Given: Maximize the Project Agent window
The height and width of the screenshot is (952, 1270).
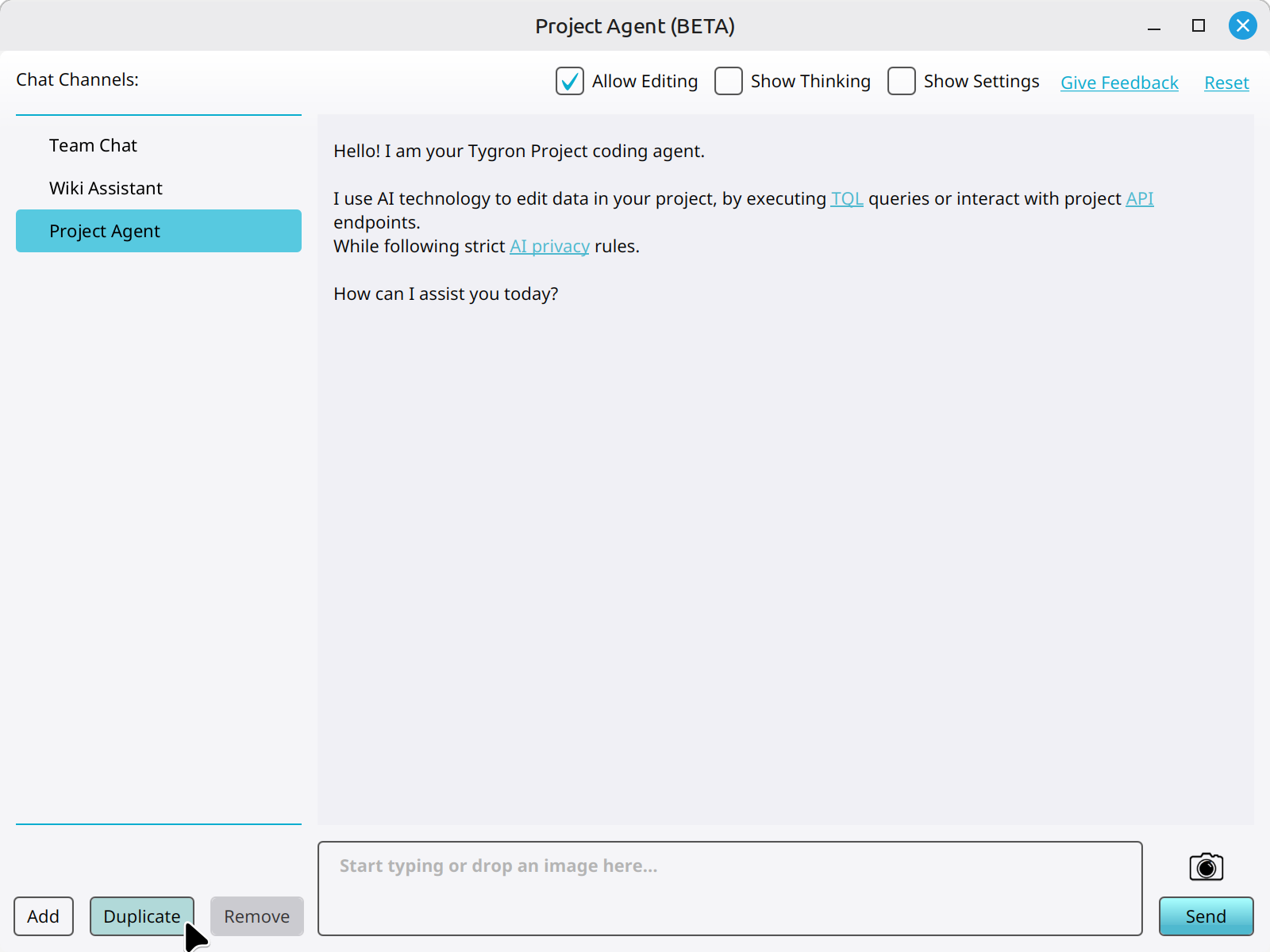Looking at the screenshot, I should pos(1199,25).
